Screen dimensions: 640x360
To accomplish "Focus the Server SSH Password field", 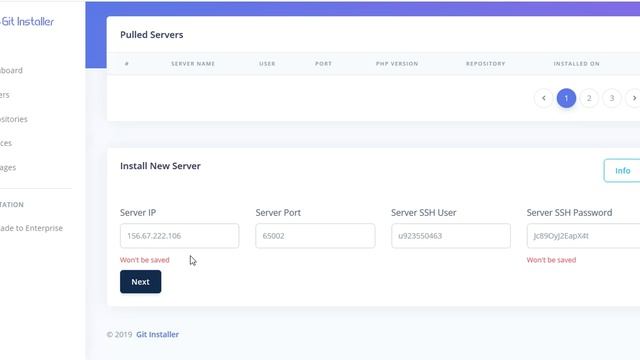I will pyautogui.click(x=583, y=236).
